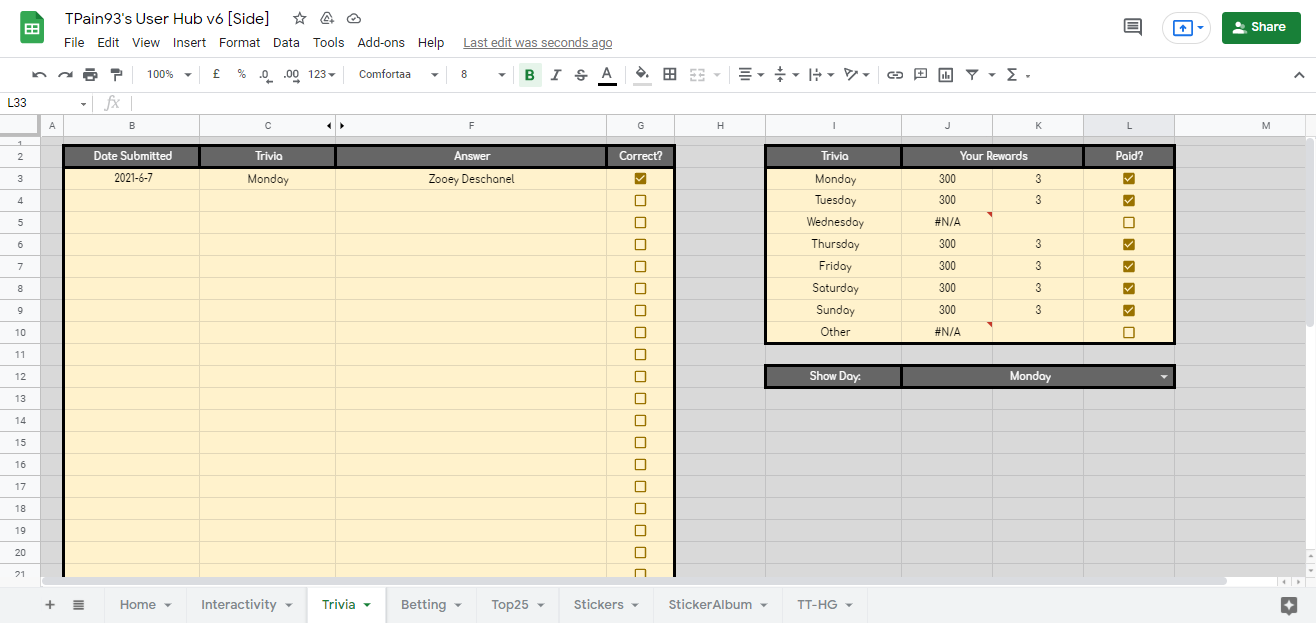The image size is (1316, 624).
Task: Open the Format menu
Action: point(239,43)
